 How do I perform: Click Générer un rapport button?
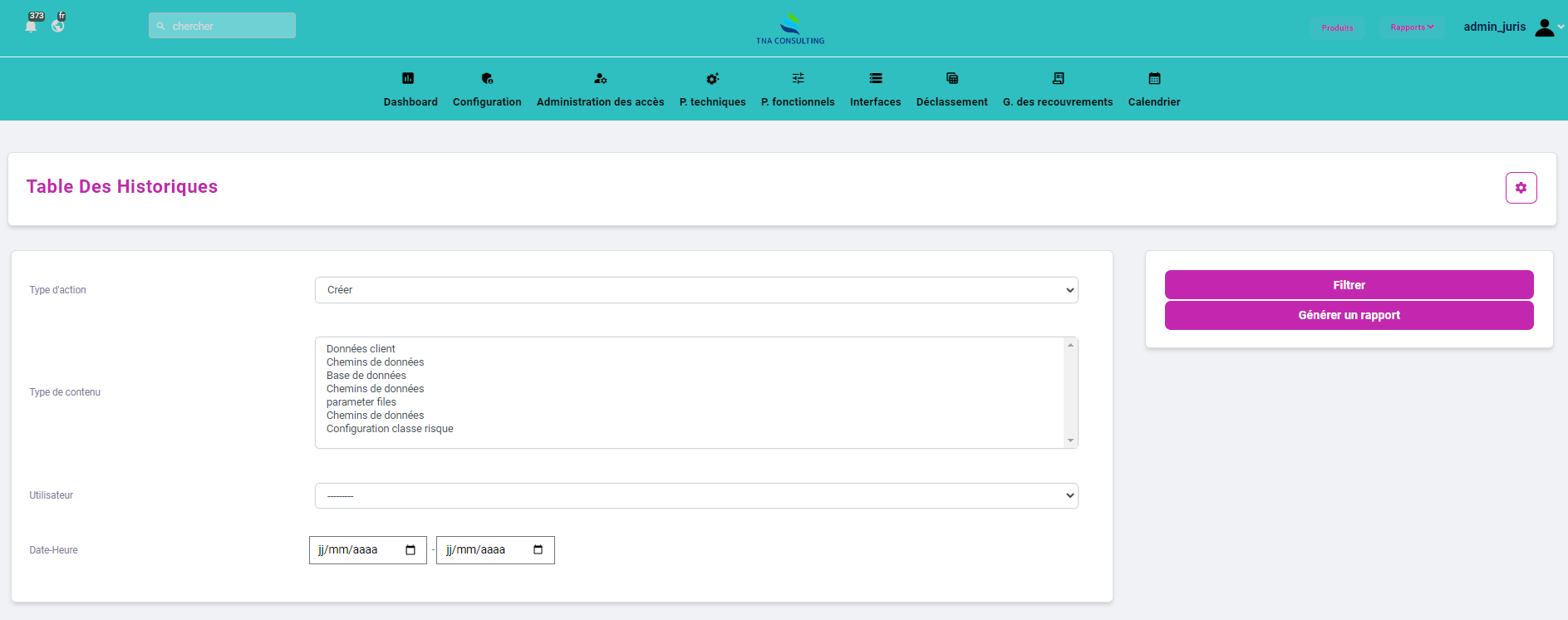click(x=1349, y=315)
